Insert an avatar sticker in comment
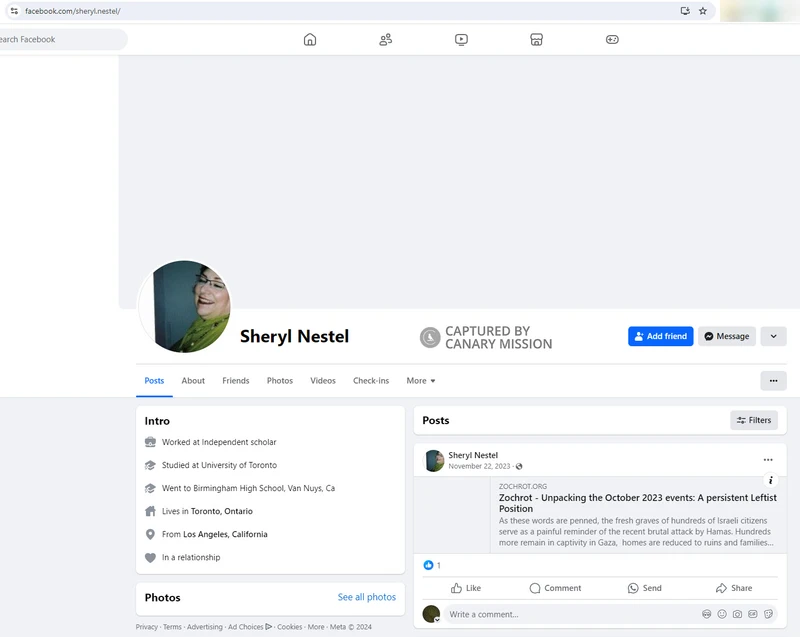Screen dimensions: 800x637 (707, 614)
